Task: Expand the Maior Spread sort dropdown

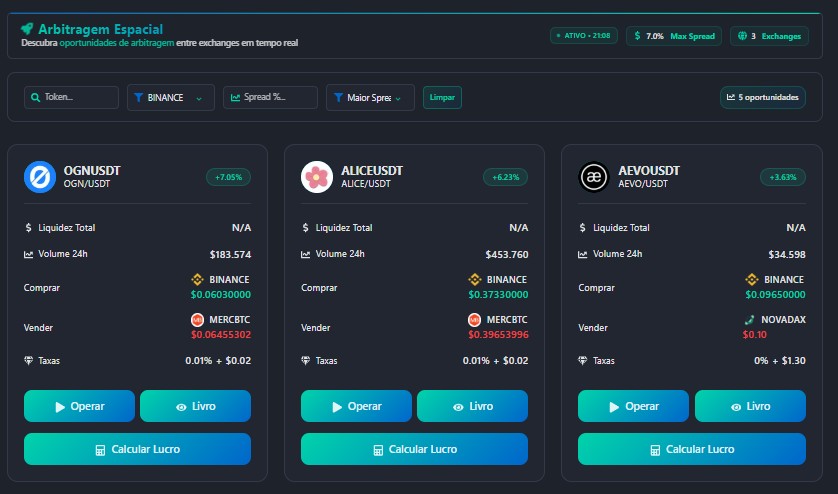Action: (x=370, y=98)
